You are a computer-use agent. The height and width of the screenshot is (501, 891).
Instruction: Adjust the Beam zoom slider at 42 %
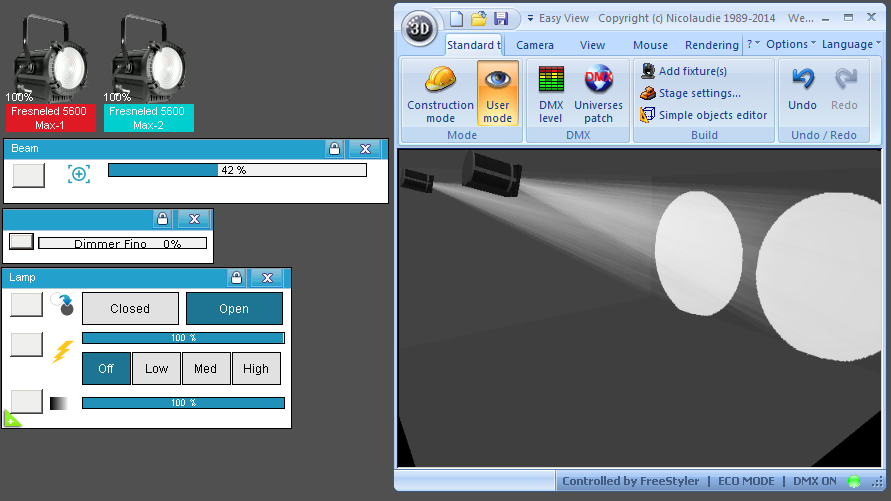pyautogui.click(x=237, y=170)
